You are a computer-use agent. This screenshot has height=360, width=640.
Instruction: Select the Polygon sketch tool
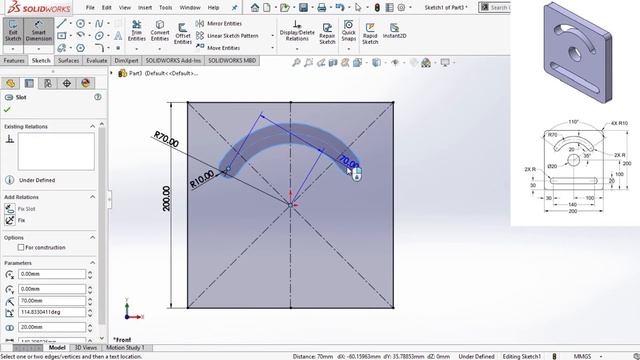pyautogui.click(x=80, y=48)
